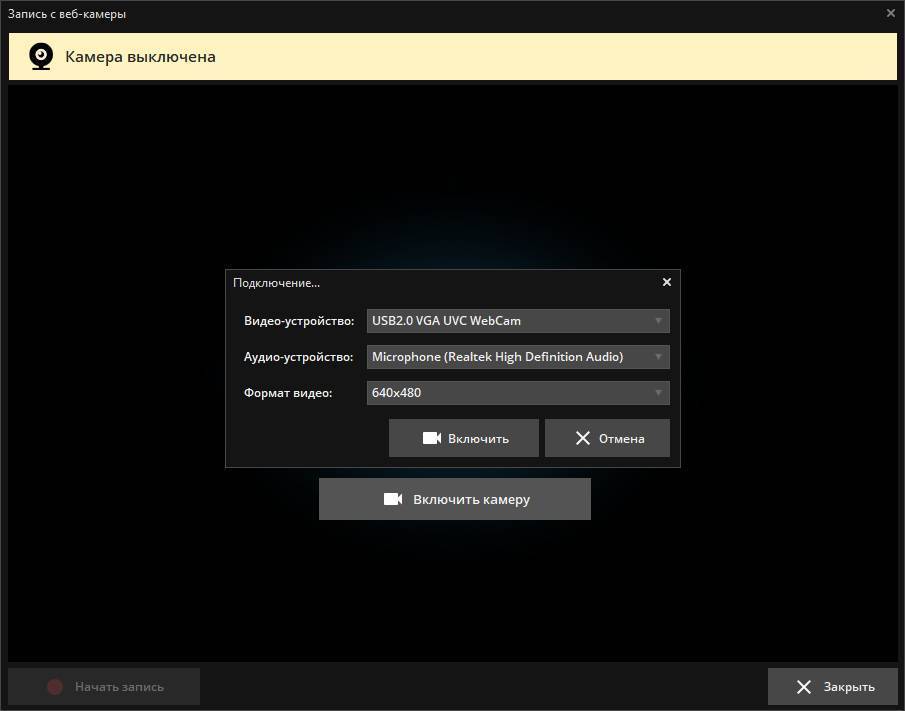Screen dimensions: 905x711
Task: Close the Подключение dialog with its X
Action: [667, 282]
